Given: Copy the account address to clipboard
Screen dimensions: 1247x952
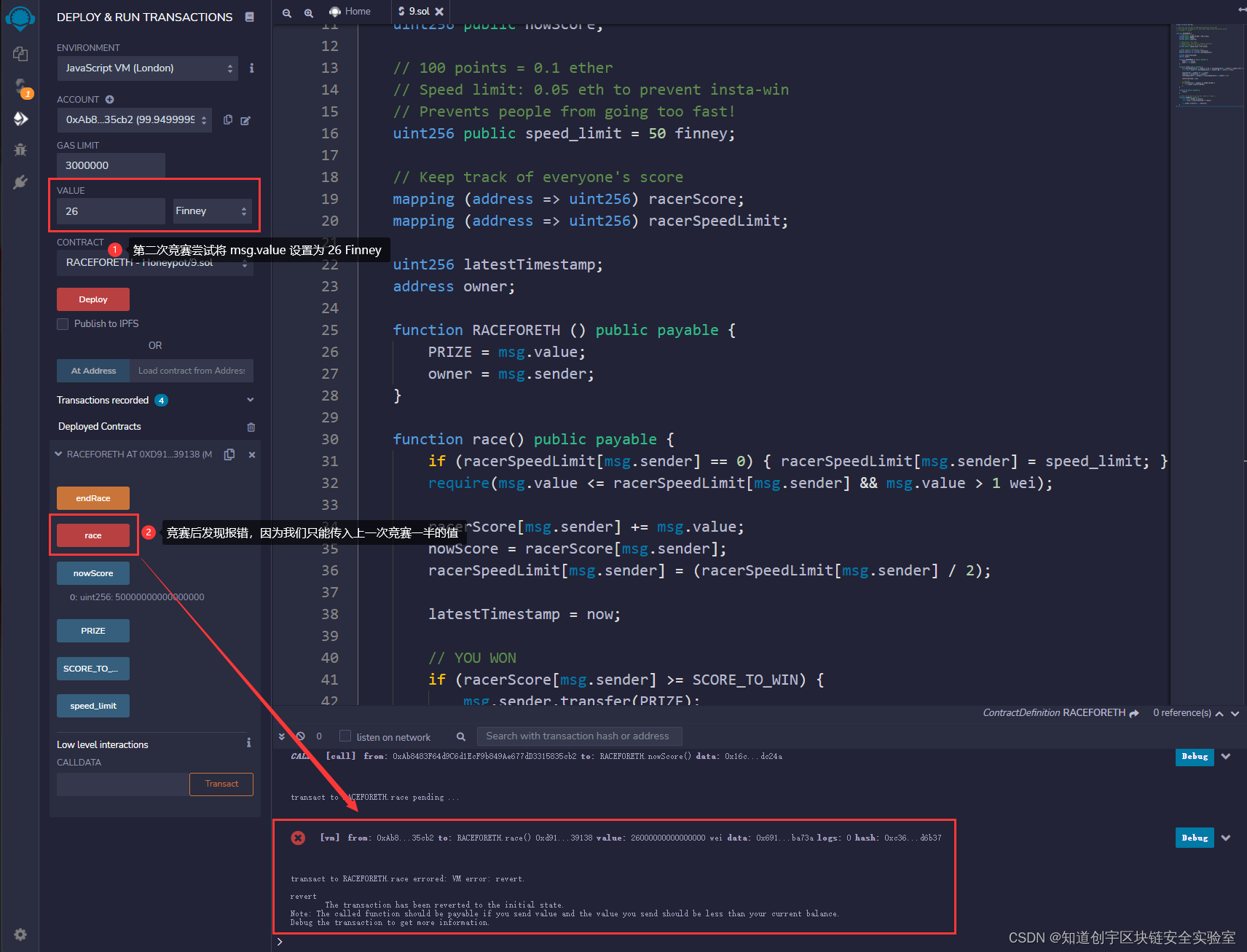Looking at the screenshot, I should [228, 119].
